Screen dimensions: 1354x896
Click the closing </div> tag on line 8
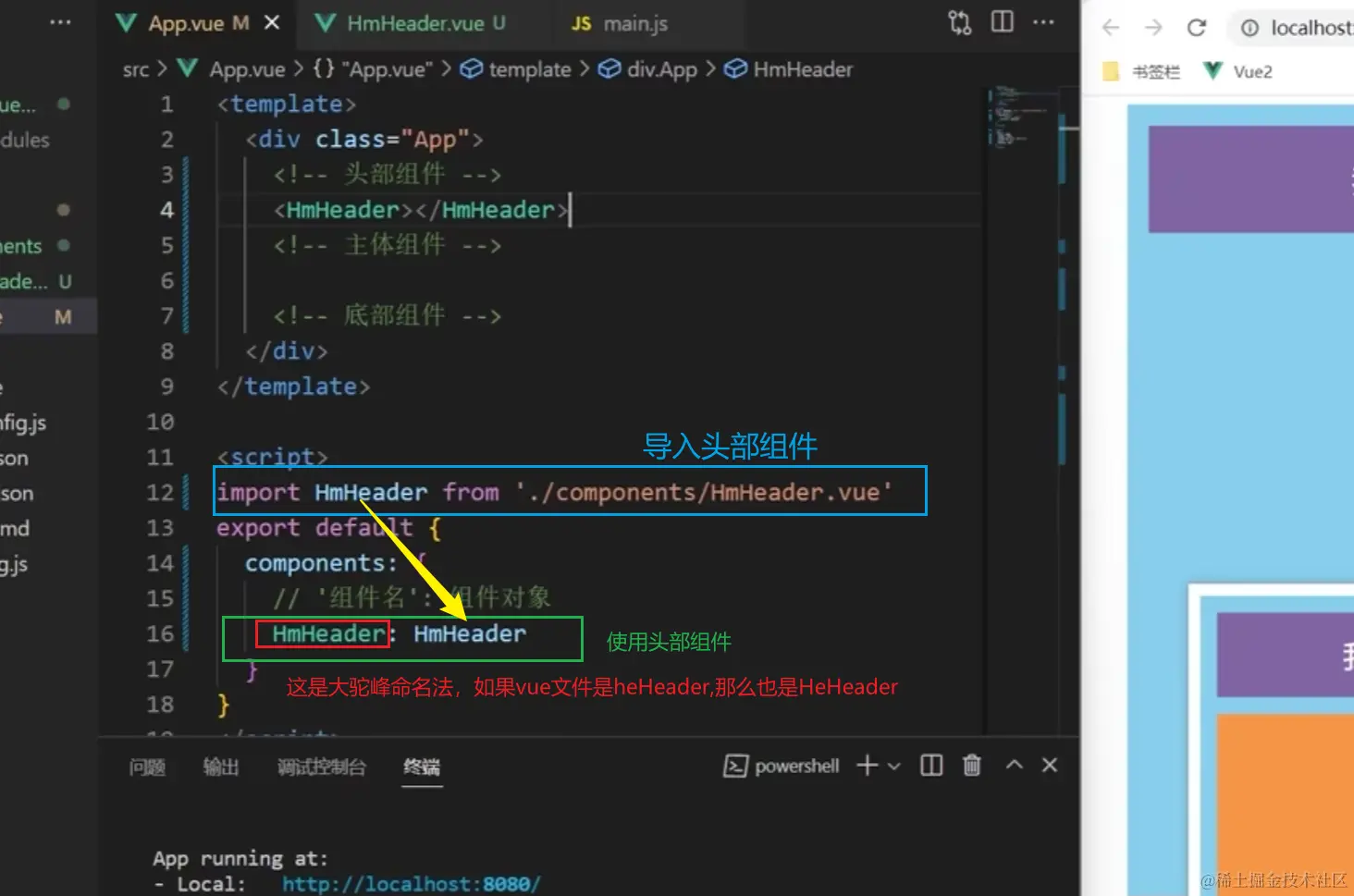[287, 351]
